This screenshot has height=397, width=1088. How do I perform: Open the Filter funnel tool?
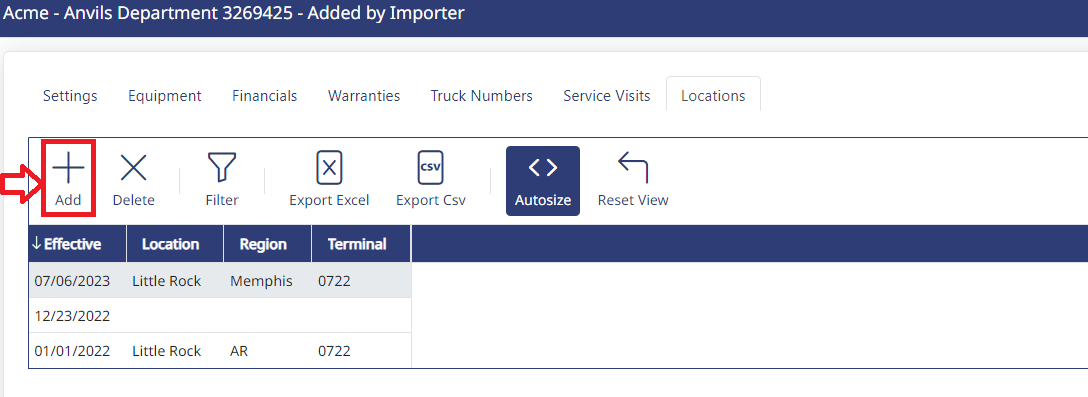pyautogui.click(x=222, y=168)
